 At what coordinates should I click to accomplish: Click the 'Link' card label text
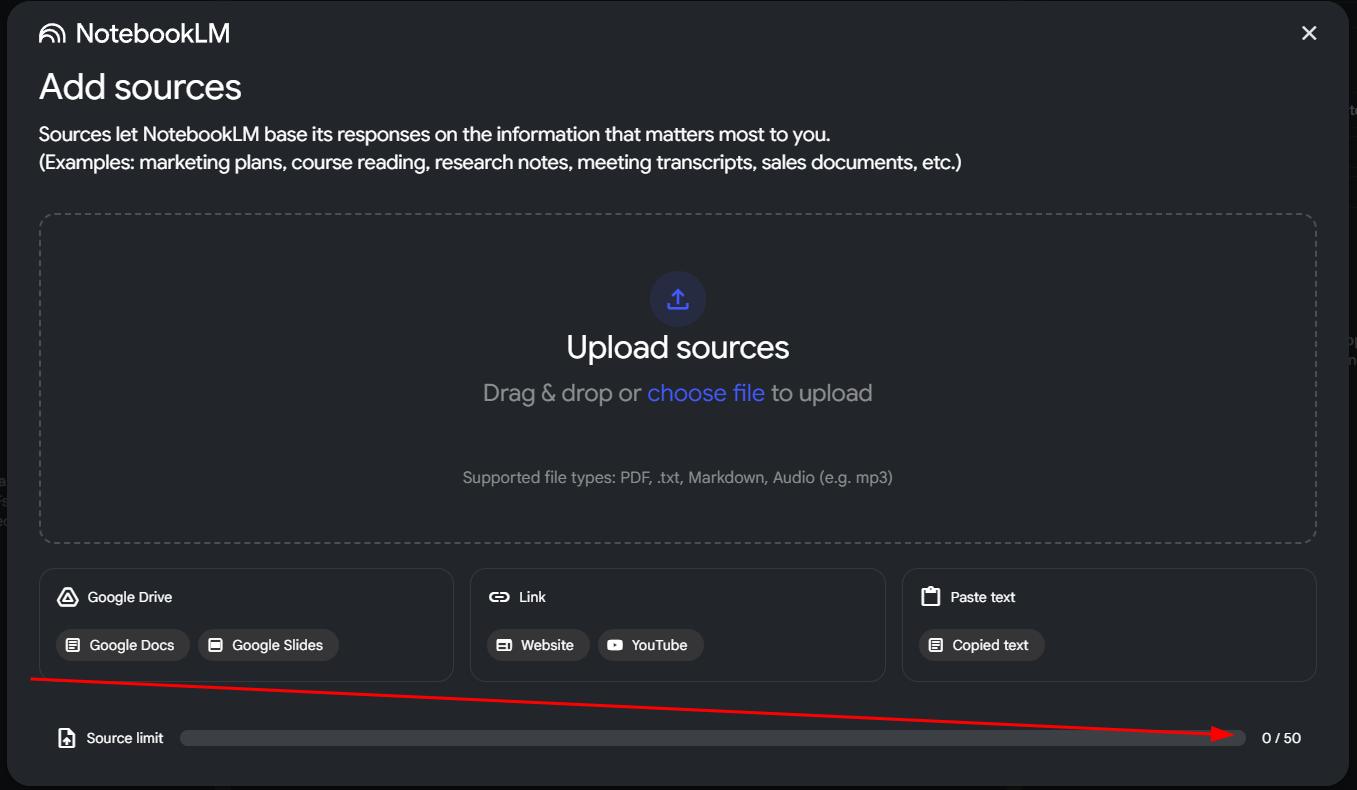coord(532,597)
